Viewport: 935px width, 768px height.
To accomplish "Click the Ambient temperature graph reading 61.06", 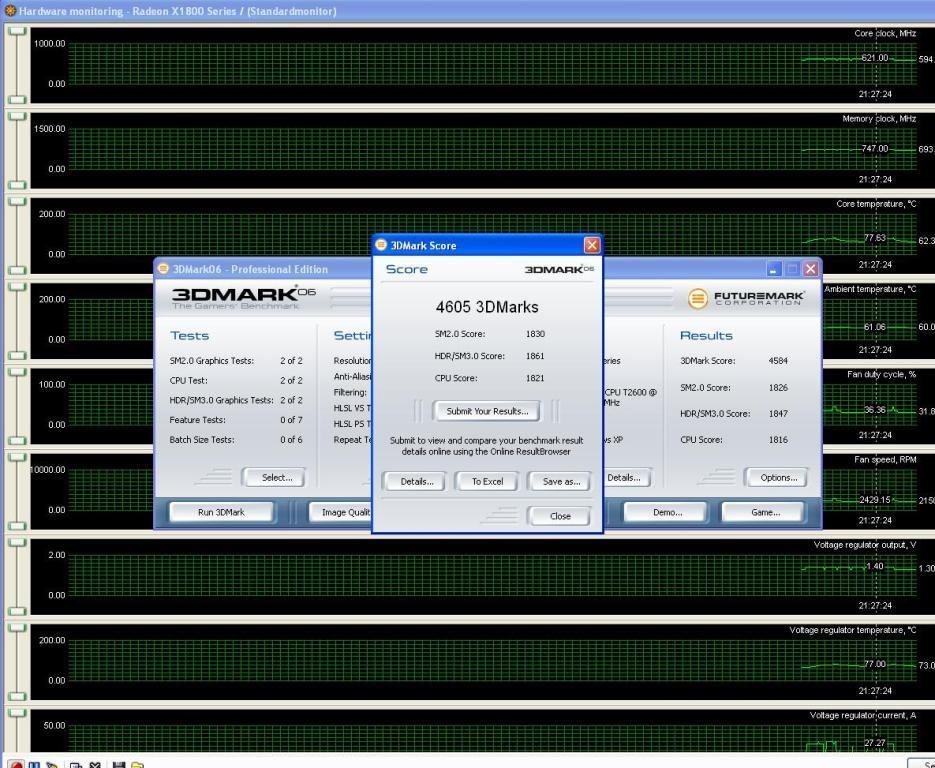I will click(x=875, y=327).
